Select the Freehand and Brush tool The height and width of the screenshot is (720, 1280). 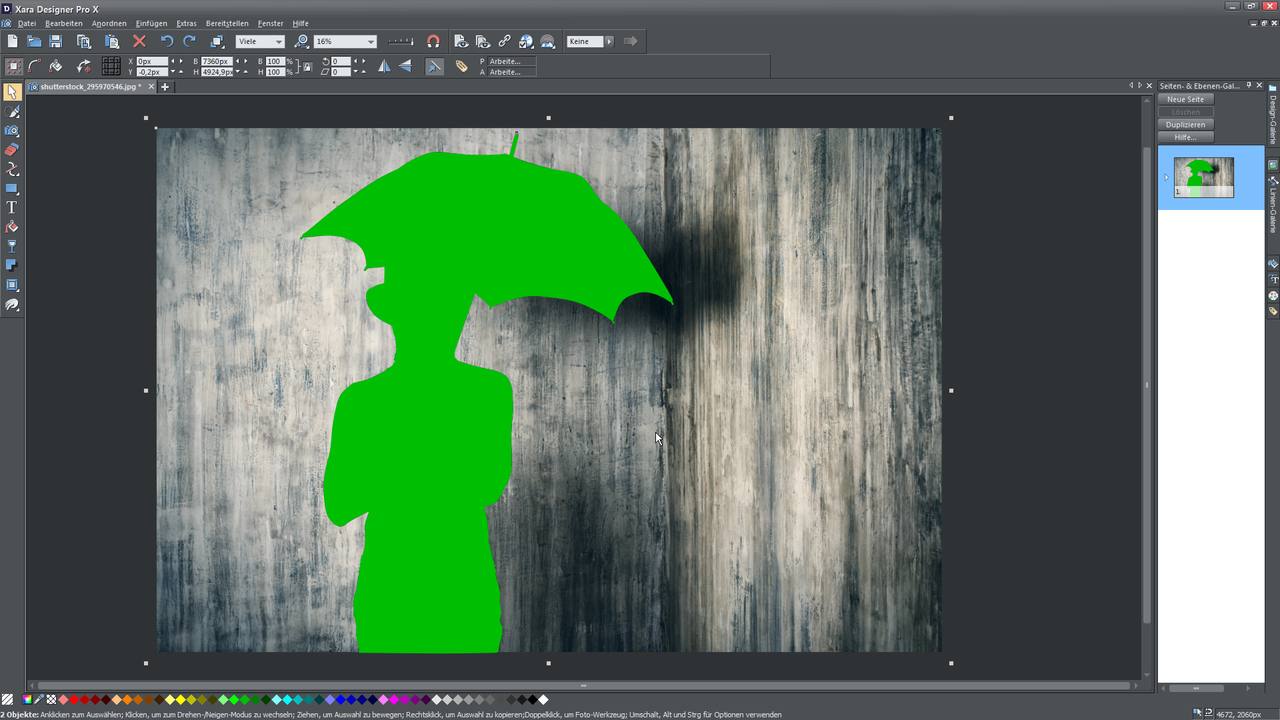tap(12, 112)
